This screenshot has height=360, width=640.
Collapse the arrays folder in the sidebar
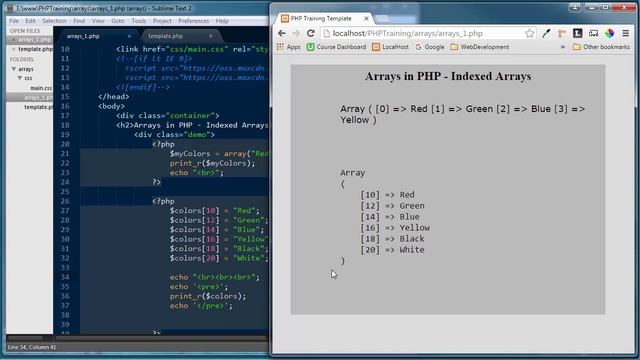pyautogui.click(x=14, y=69)
